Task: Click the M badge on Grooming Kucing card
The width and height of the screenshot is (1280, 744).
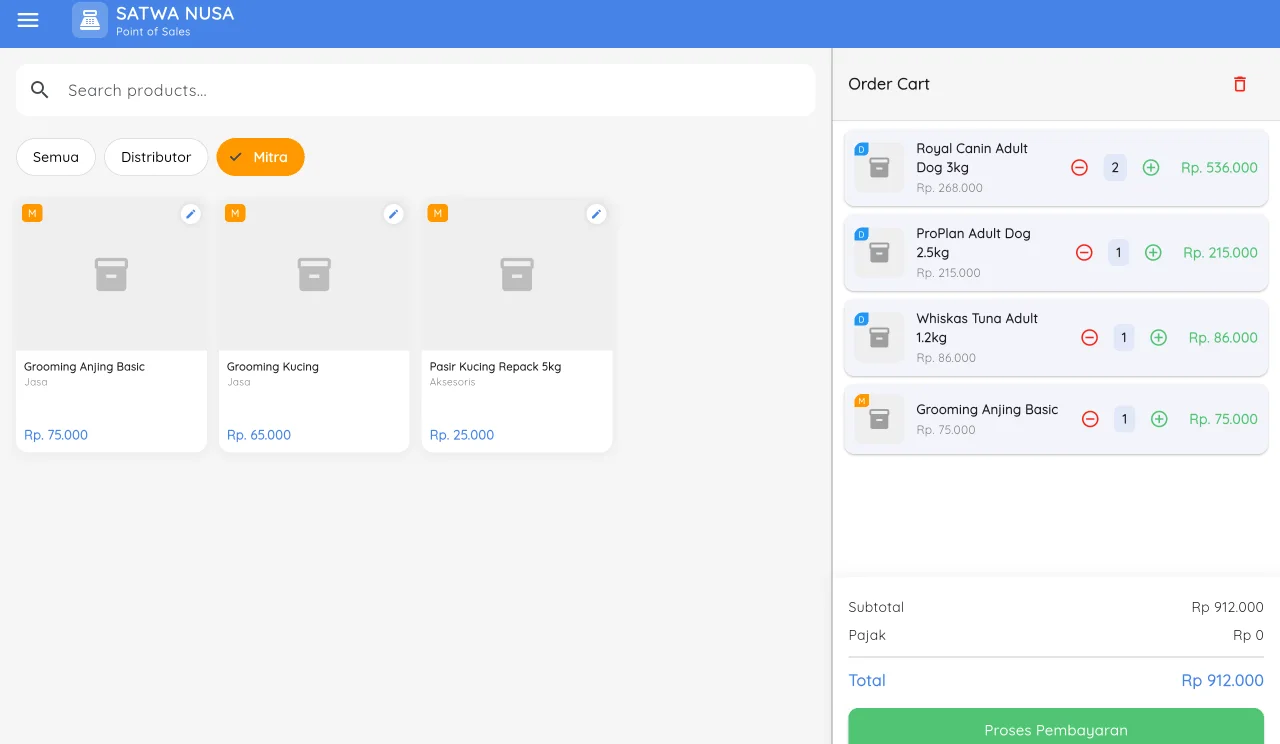Action: click(235, 213)
